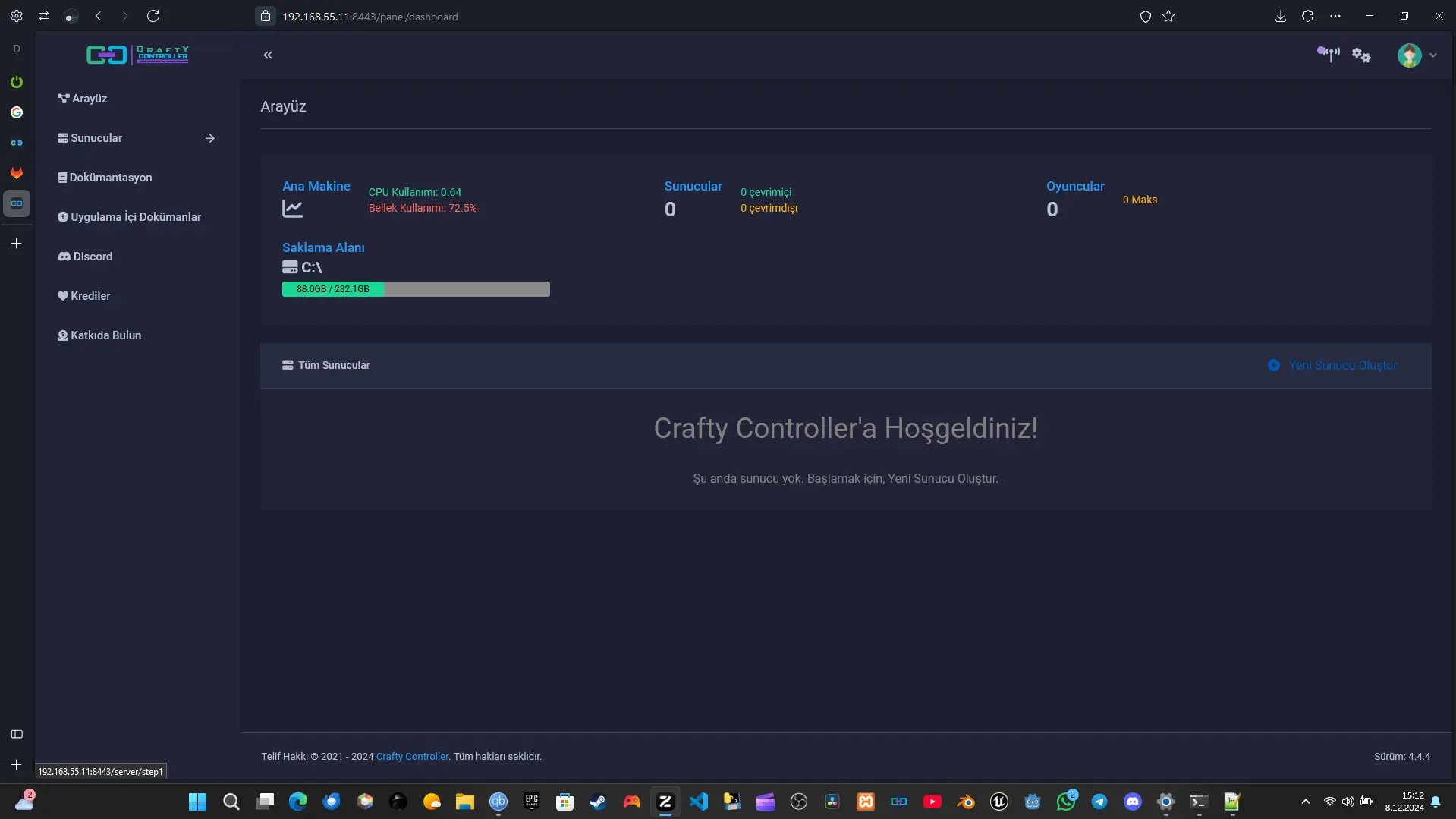This screenshot has height=819, width=1456.
Task: Open taskbar clock and date
Action: (1404, 802)
